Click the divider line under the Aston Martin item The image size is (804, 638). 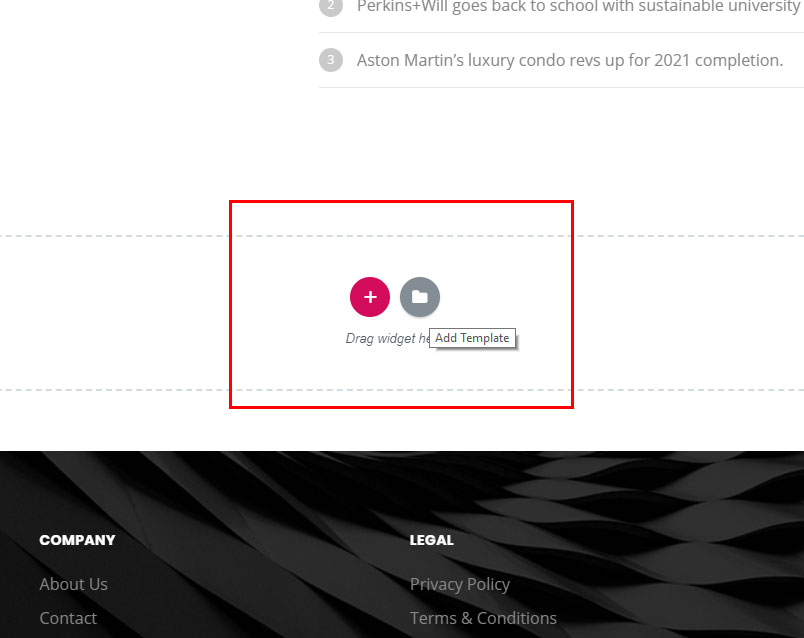point(561,87)
